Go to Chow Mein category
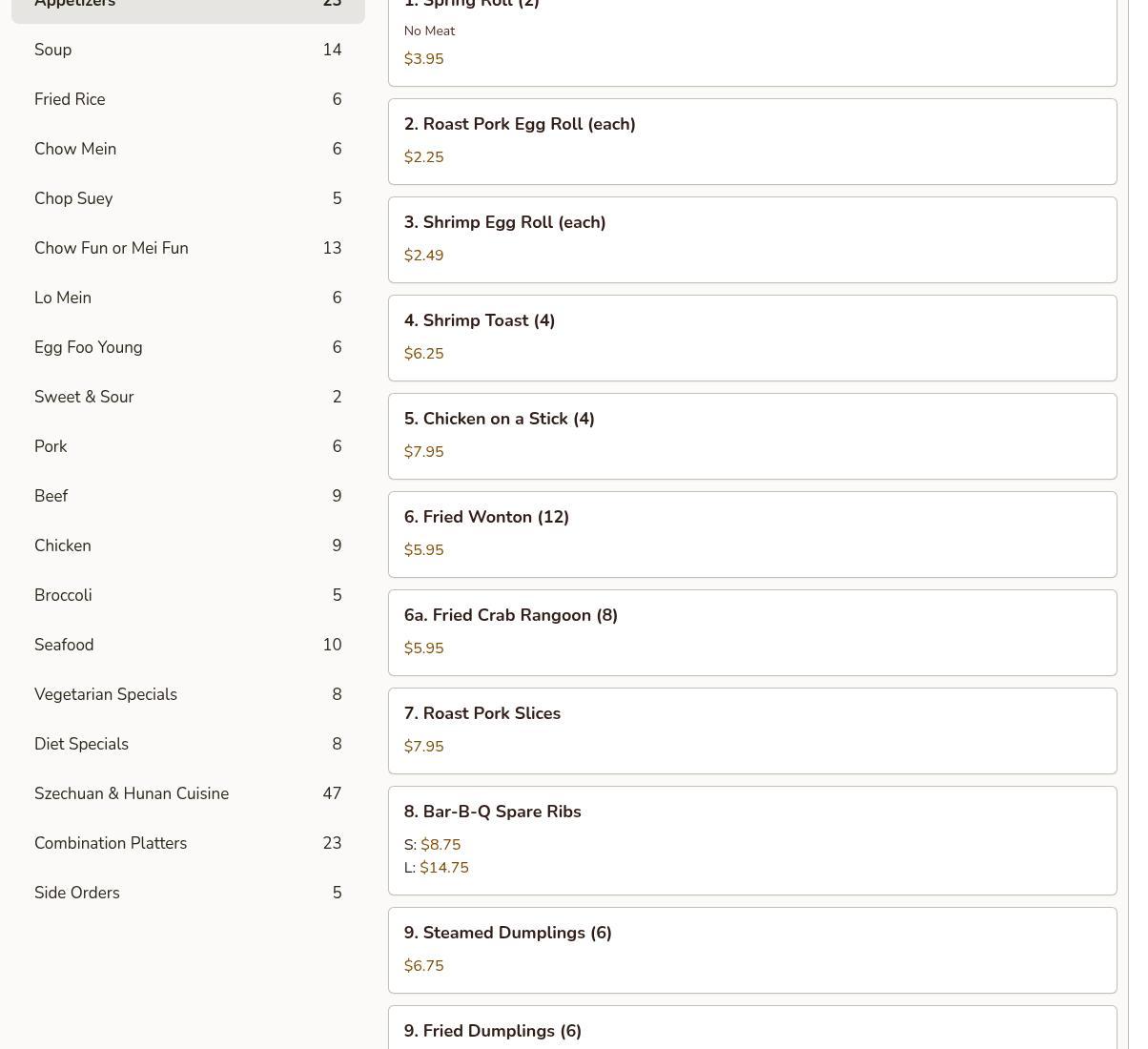The width and height of the screenshot is (1148, 1049). point(188,149)
